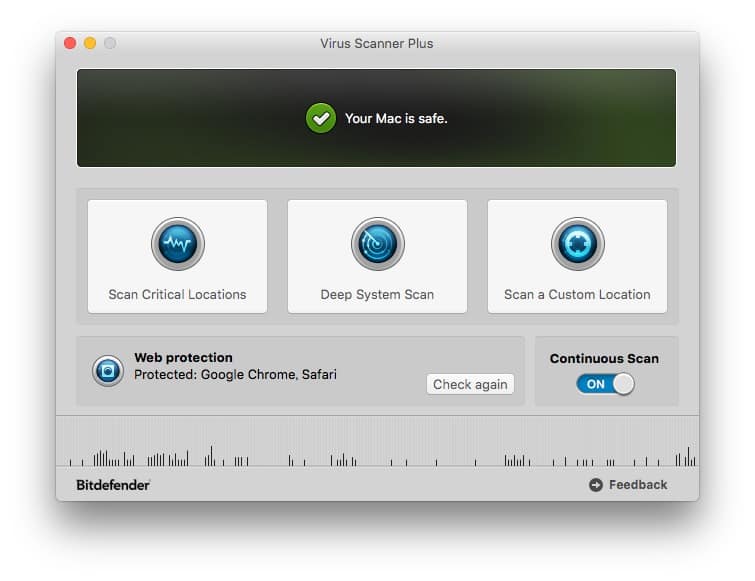Click the 'Your Mac is safe.' status text

[x=396, y=118]
